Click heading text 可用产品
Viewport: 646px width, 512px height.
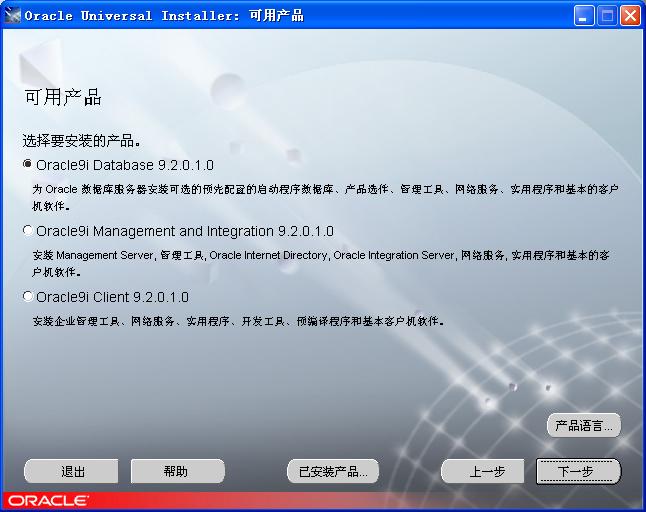pyautogui.click(x=63, y=98)
